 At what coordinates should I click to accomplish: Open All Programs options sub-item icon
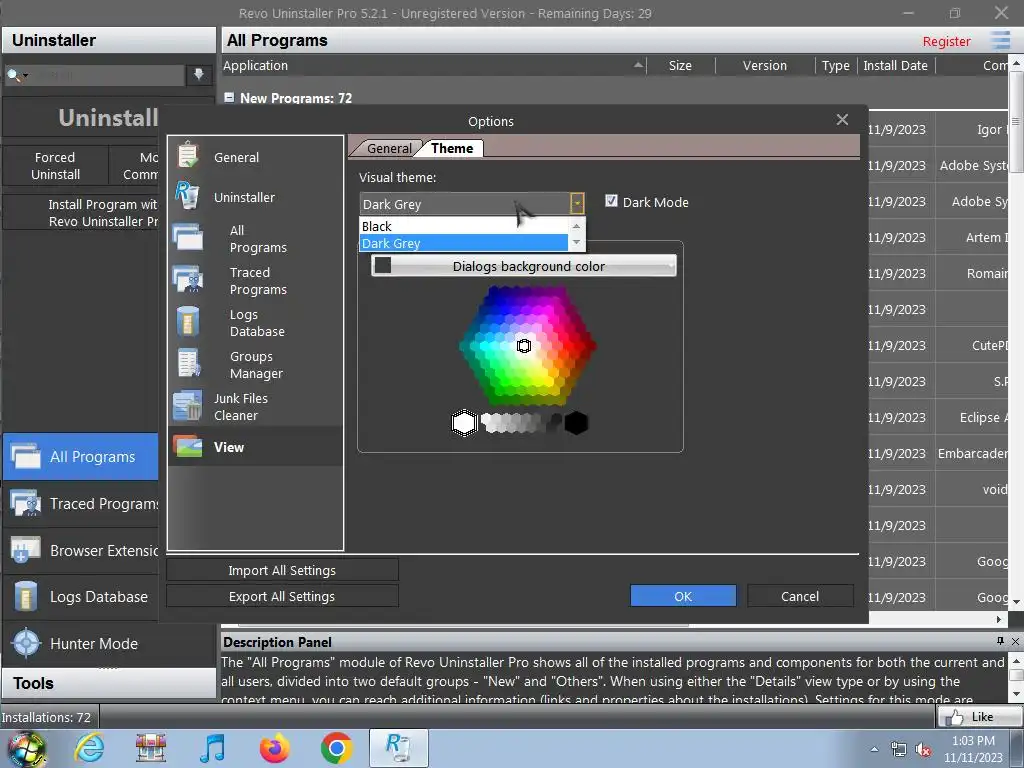point(188,237)
